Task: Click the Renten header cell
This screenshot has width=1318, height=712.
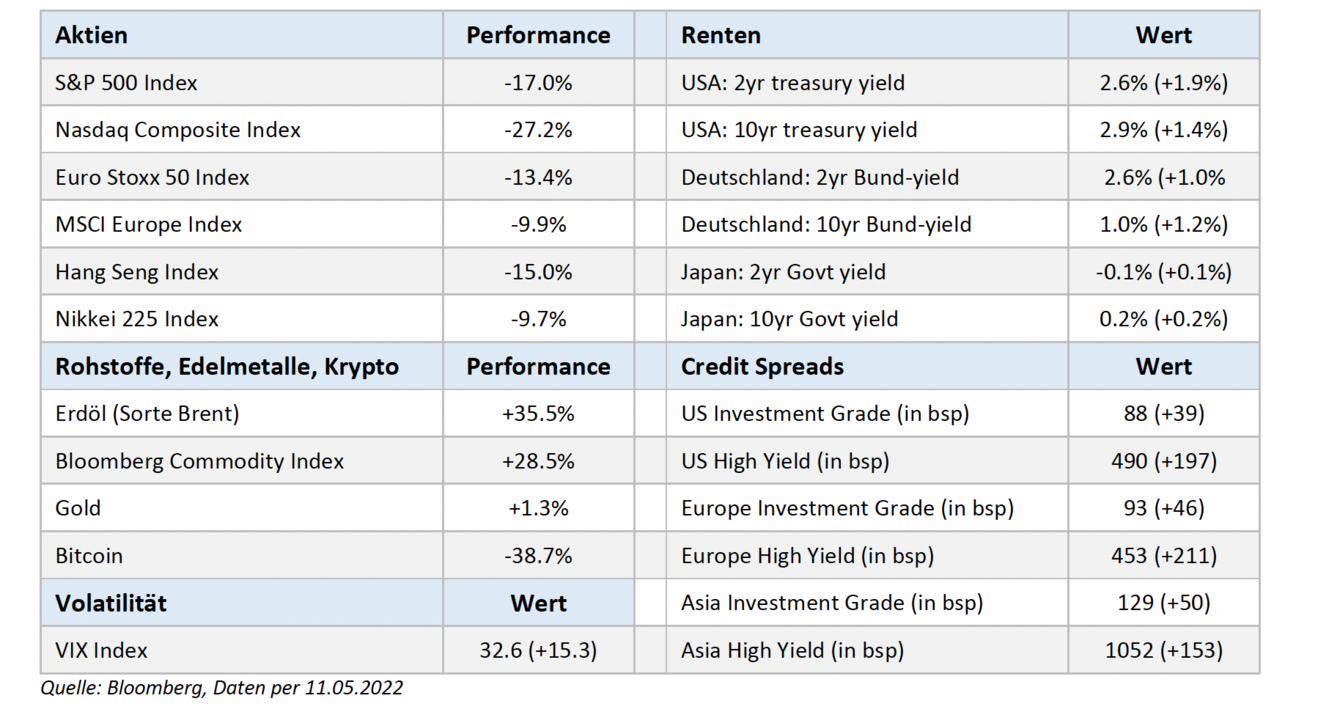Action: click(x=721, y=35)
